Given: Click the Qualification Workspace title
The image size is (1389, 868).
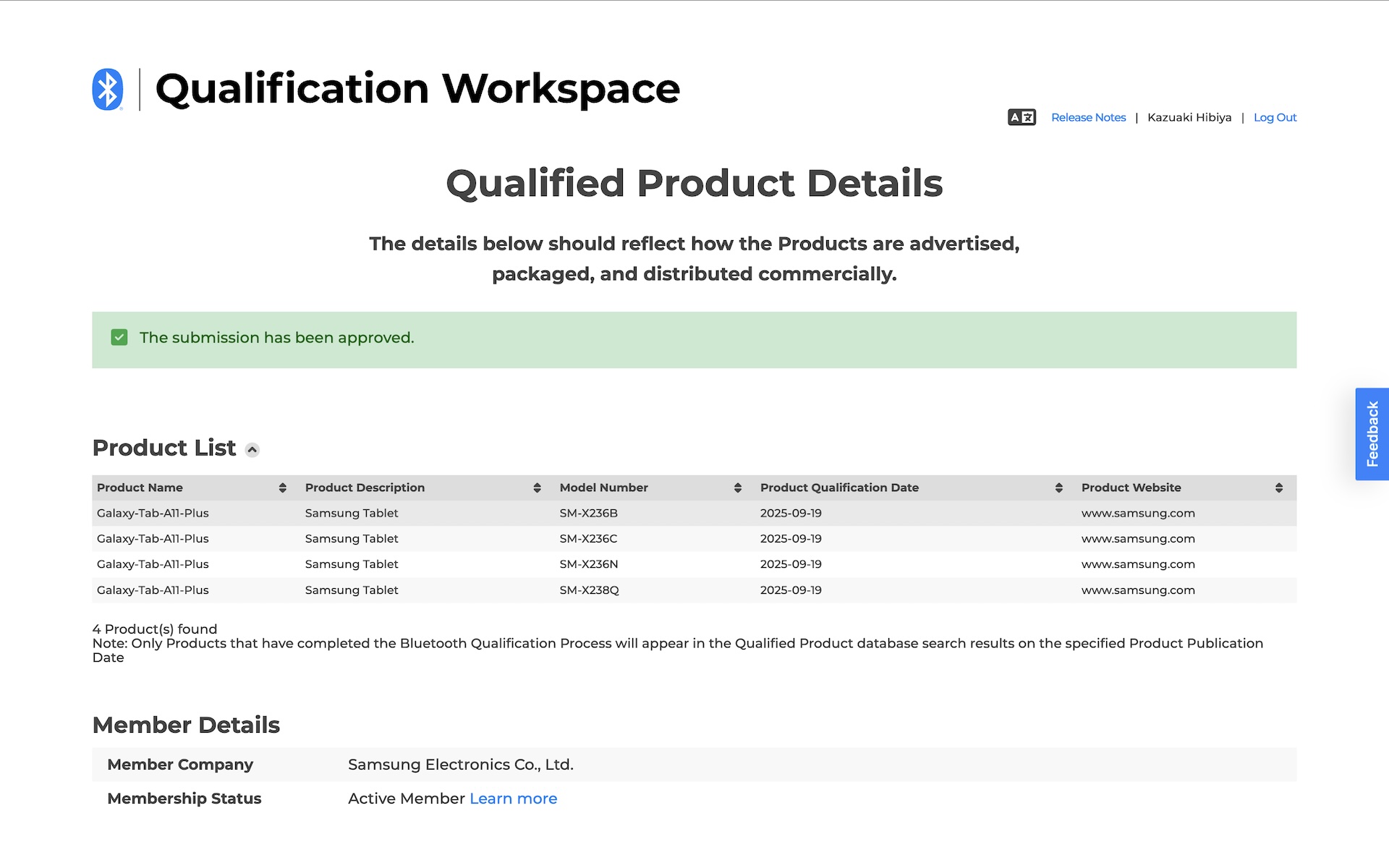Looking at the screenshot, I should pyautogui.click(x=417, y=89).
